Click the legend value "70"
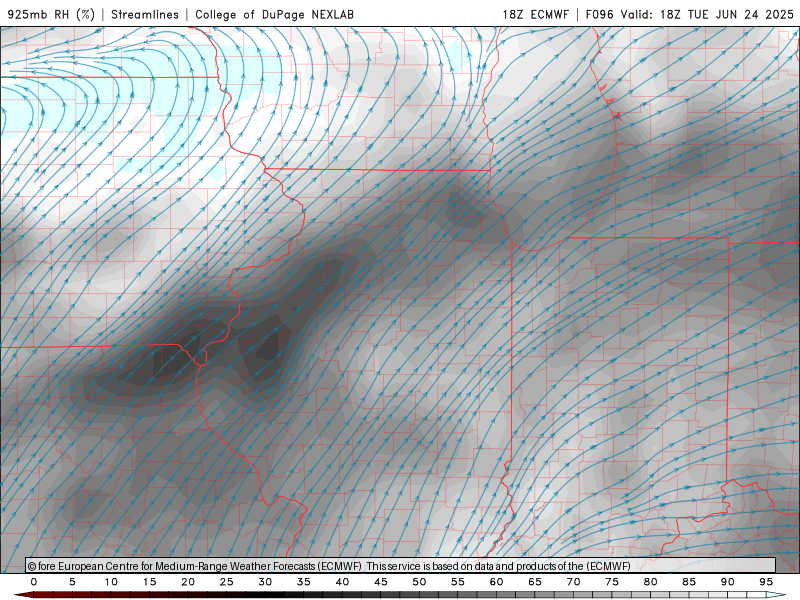This screenshot has width=800, height=600. tap(573, 582)
